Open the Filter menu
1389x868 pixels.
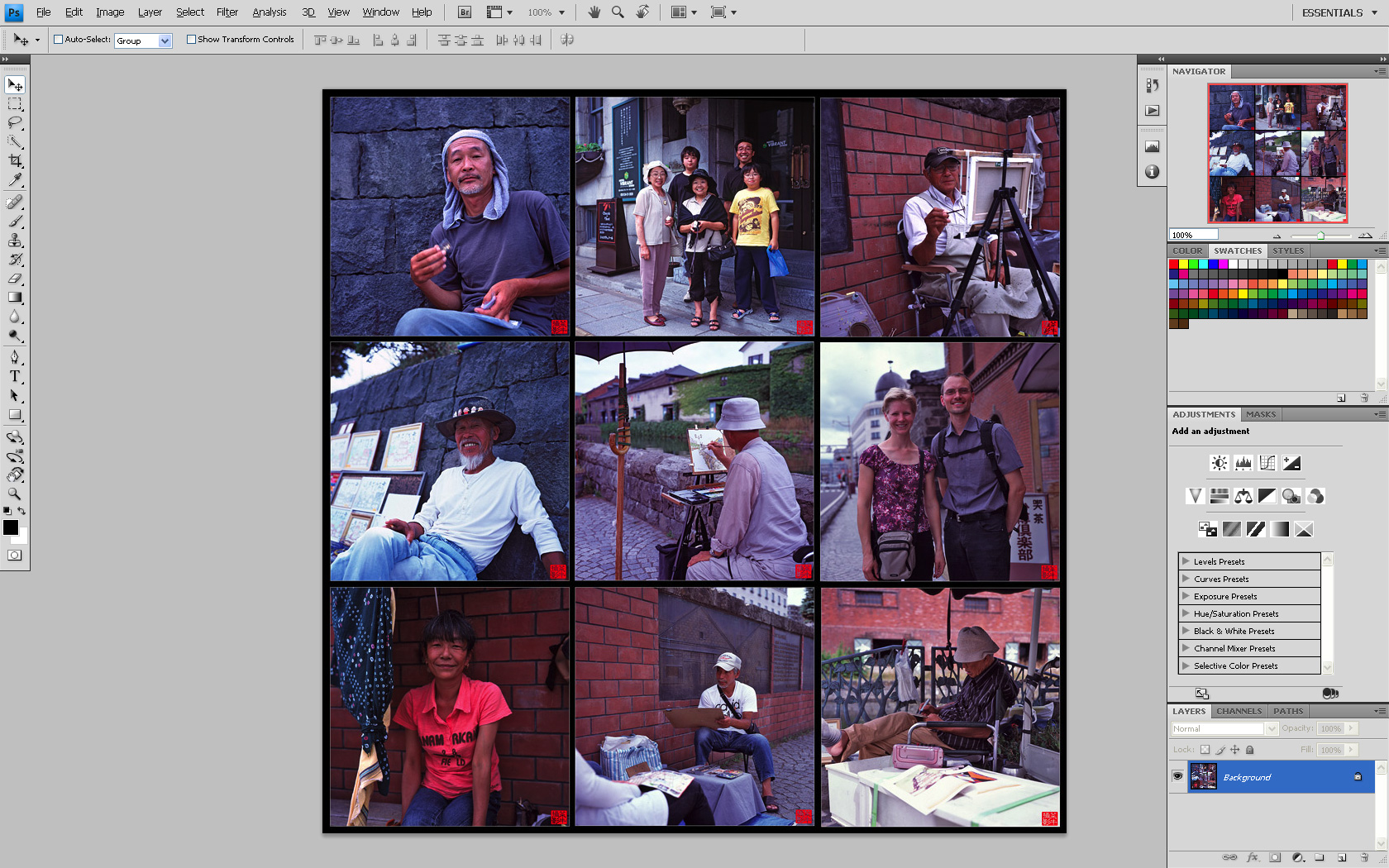coord(227,12)
